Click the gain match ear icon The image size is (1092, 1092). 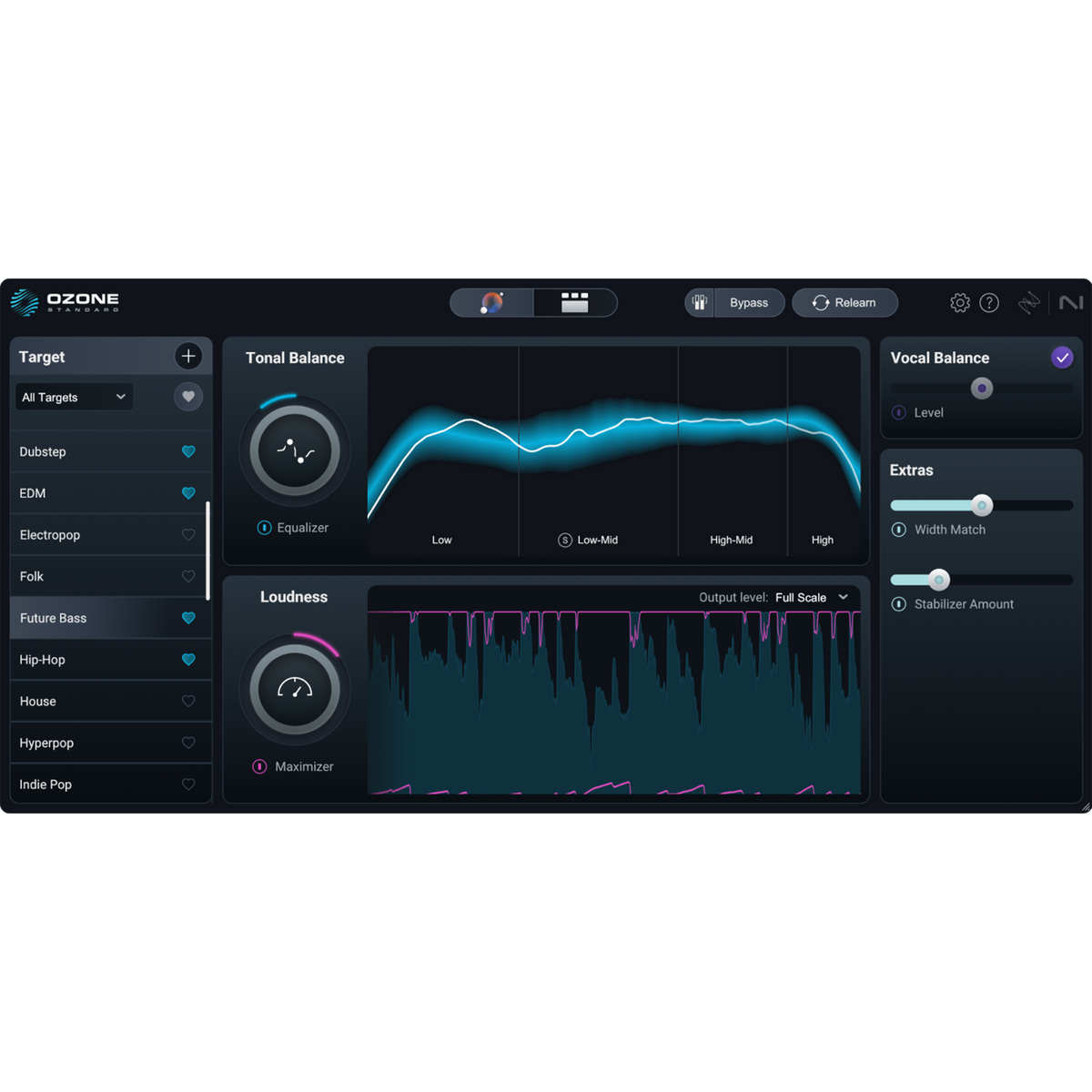coord(700,303)
